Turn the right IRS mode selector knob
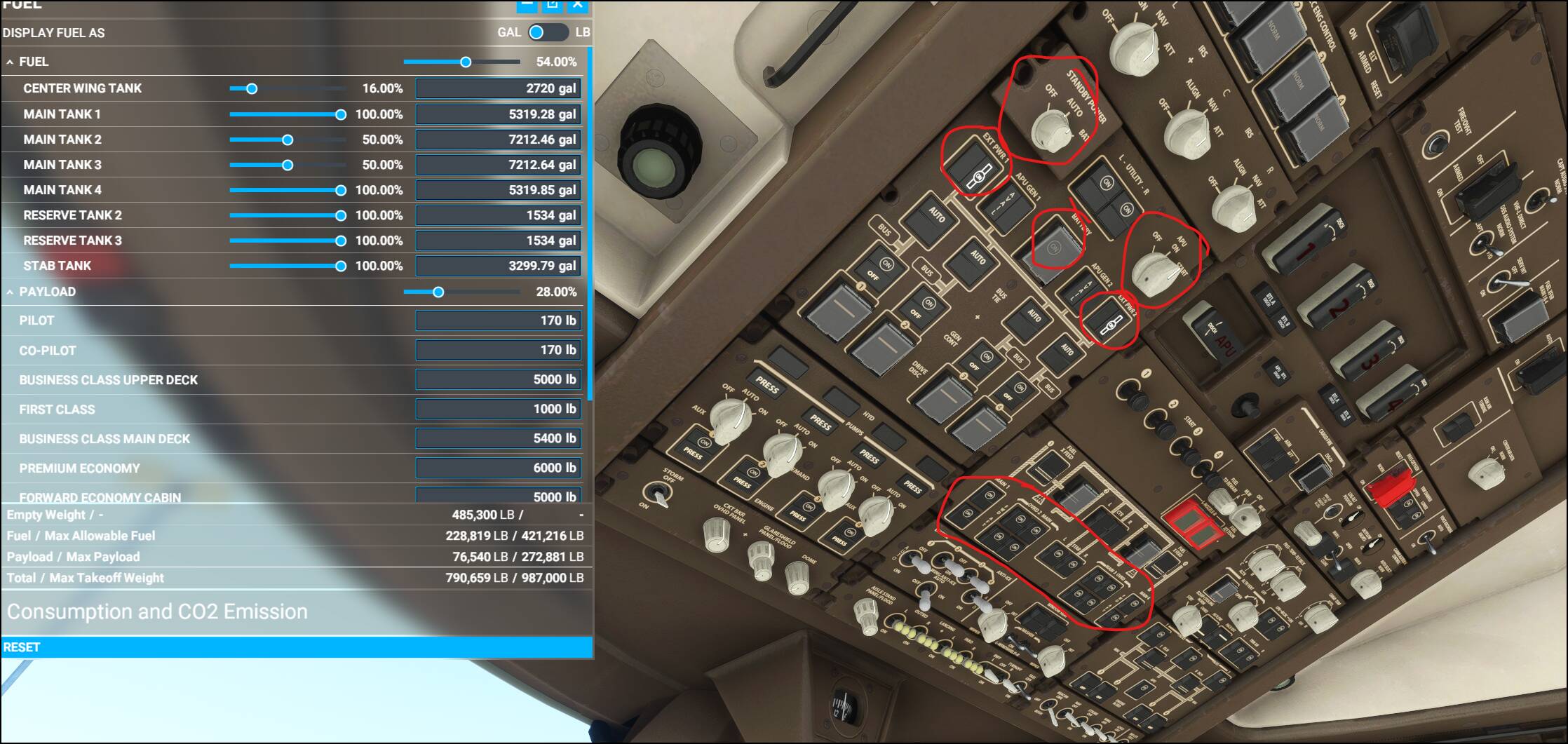Viewport: 1568px width, 744px height. tap(1234, 209)
